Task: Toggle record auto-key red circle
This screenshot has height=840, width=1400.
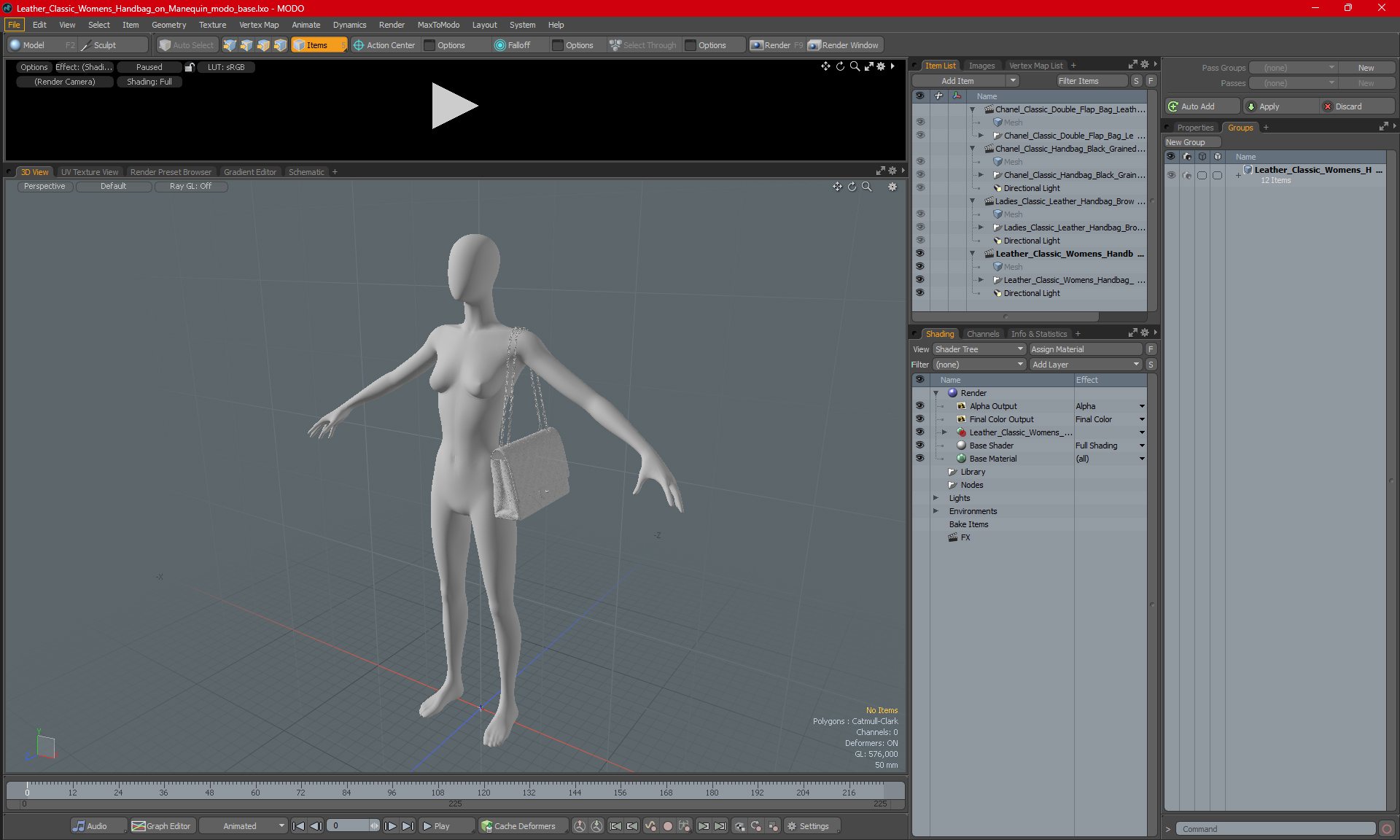Action: [667, 826]
